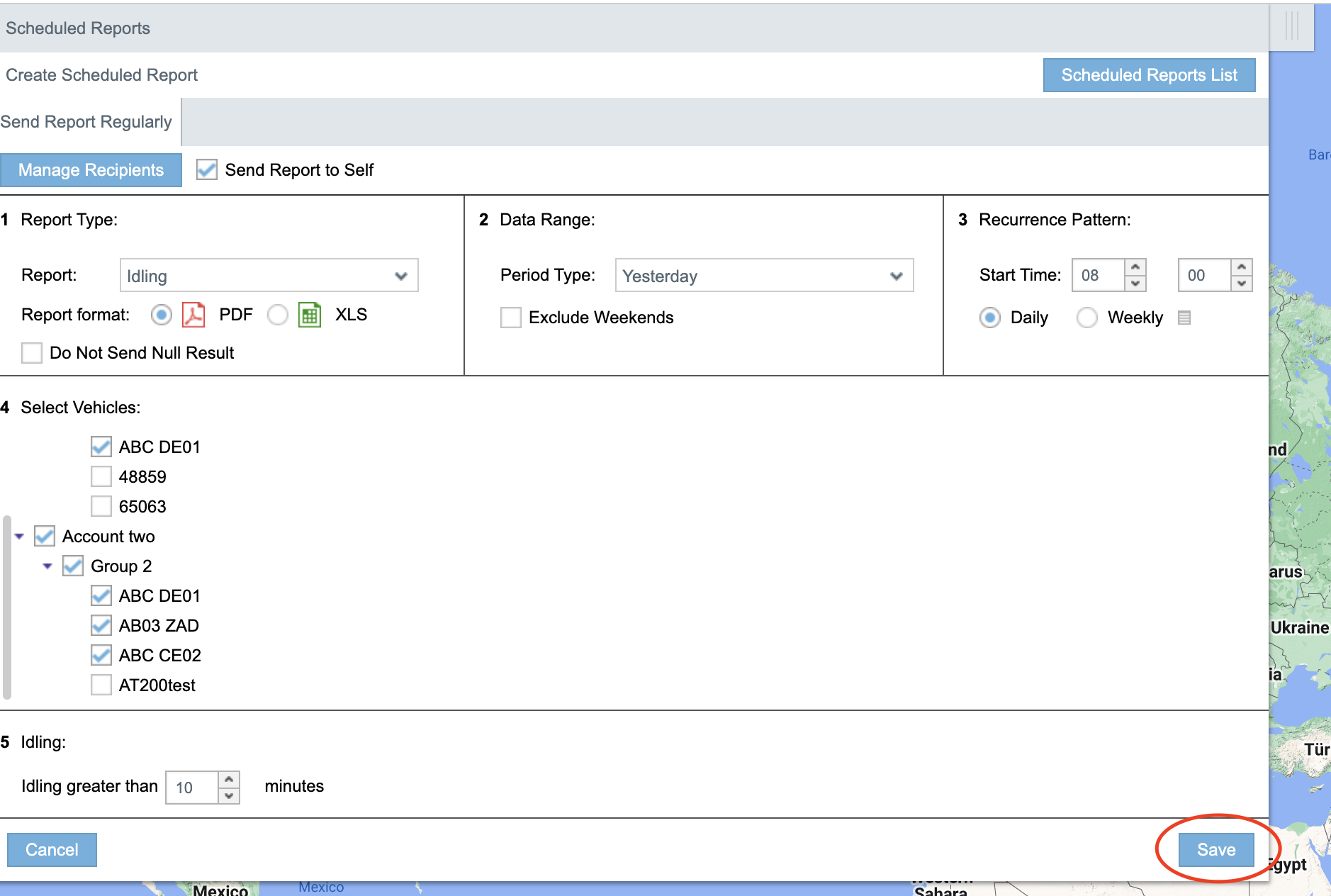The height and width of the screenshot is (896, 1331).
Task: Decrease the idling minutes threshold
Action: [x=229, y=795]
